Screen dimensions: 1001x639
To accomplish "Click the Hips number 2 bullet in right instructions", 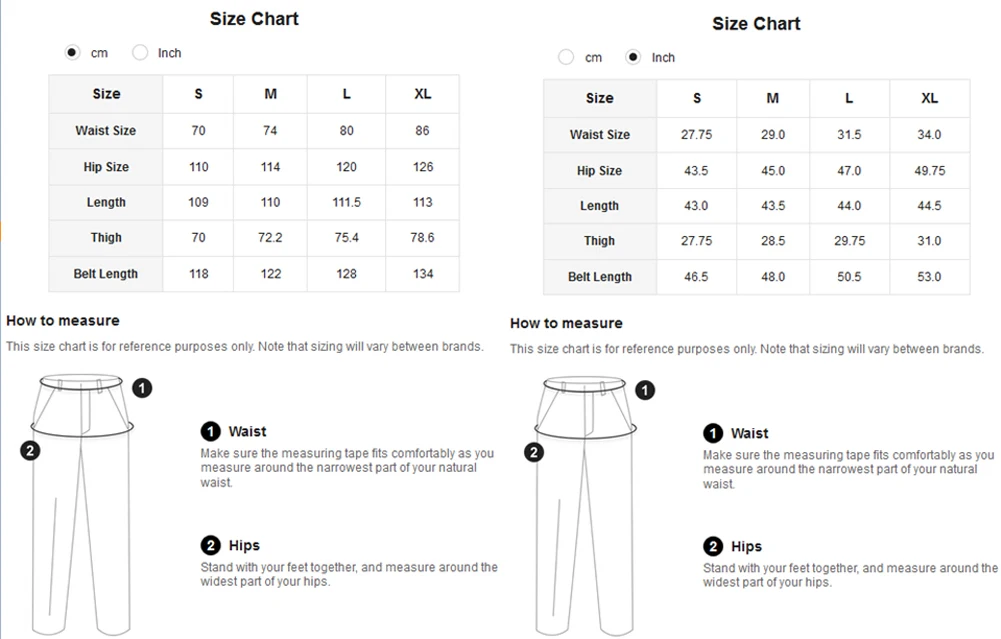I will (x=713, y=546).
